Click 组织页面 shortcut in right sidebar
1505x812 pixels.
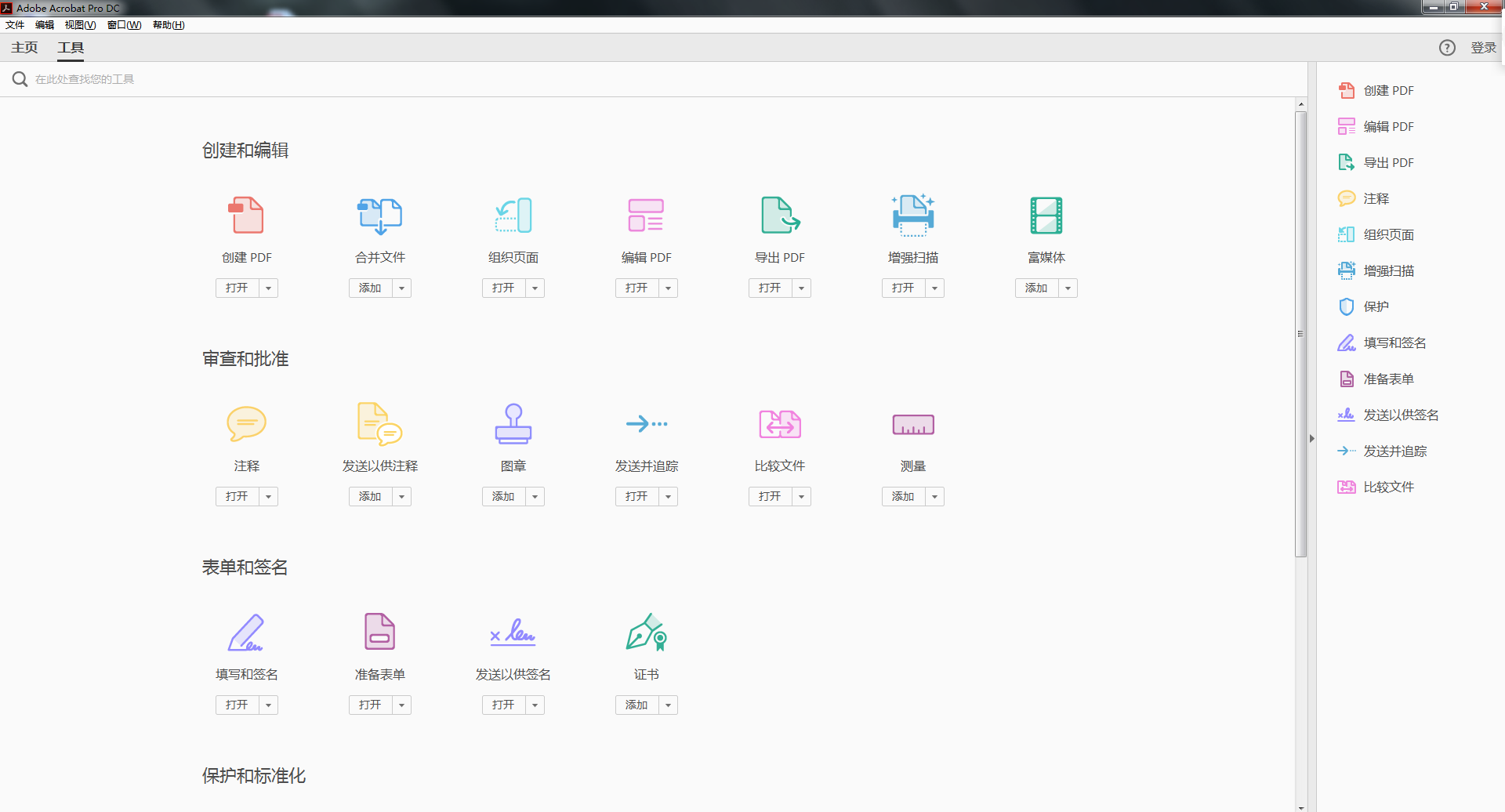click(1376, 234)
